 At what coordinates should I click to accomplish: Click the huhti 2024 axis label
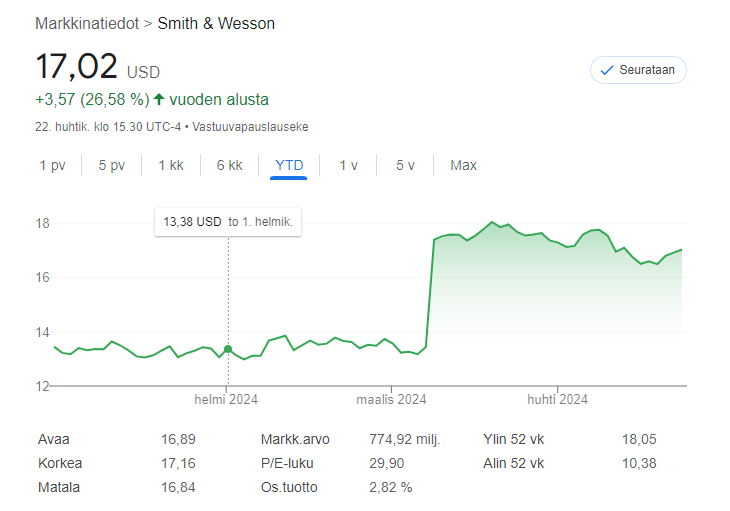coord(557,399)
